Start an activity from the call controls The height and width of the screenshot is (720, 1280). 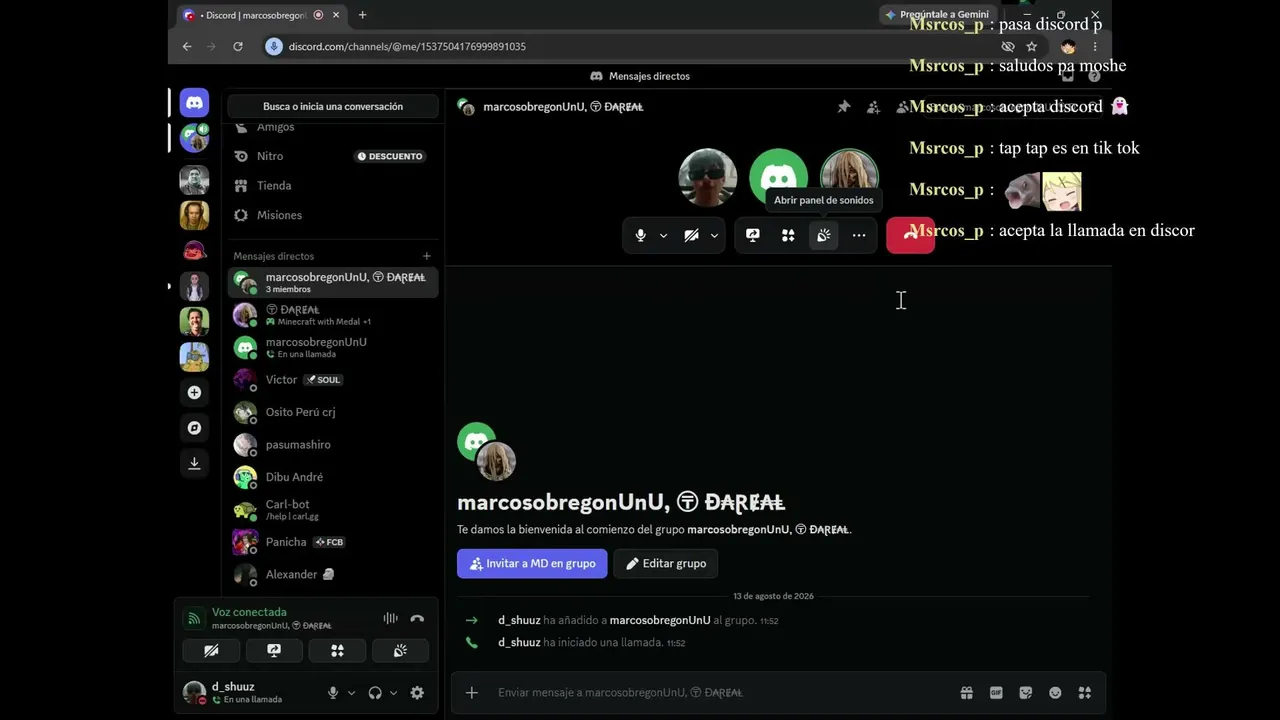[788, 235]
